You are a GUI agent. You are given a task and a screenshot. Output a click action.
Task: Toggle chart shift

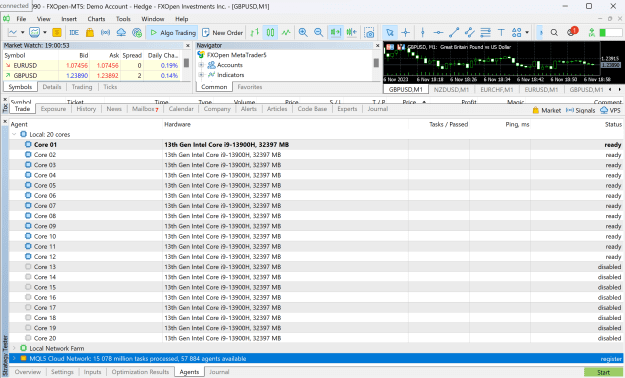tap(352, 33)
